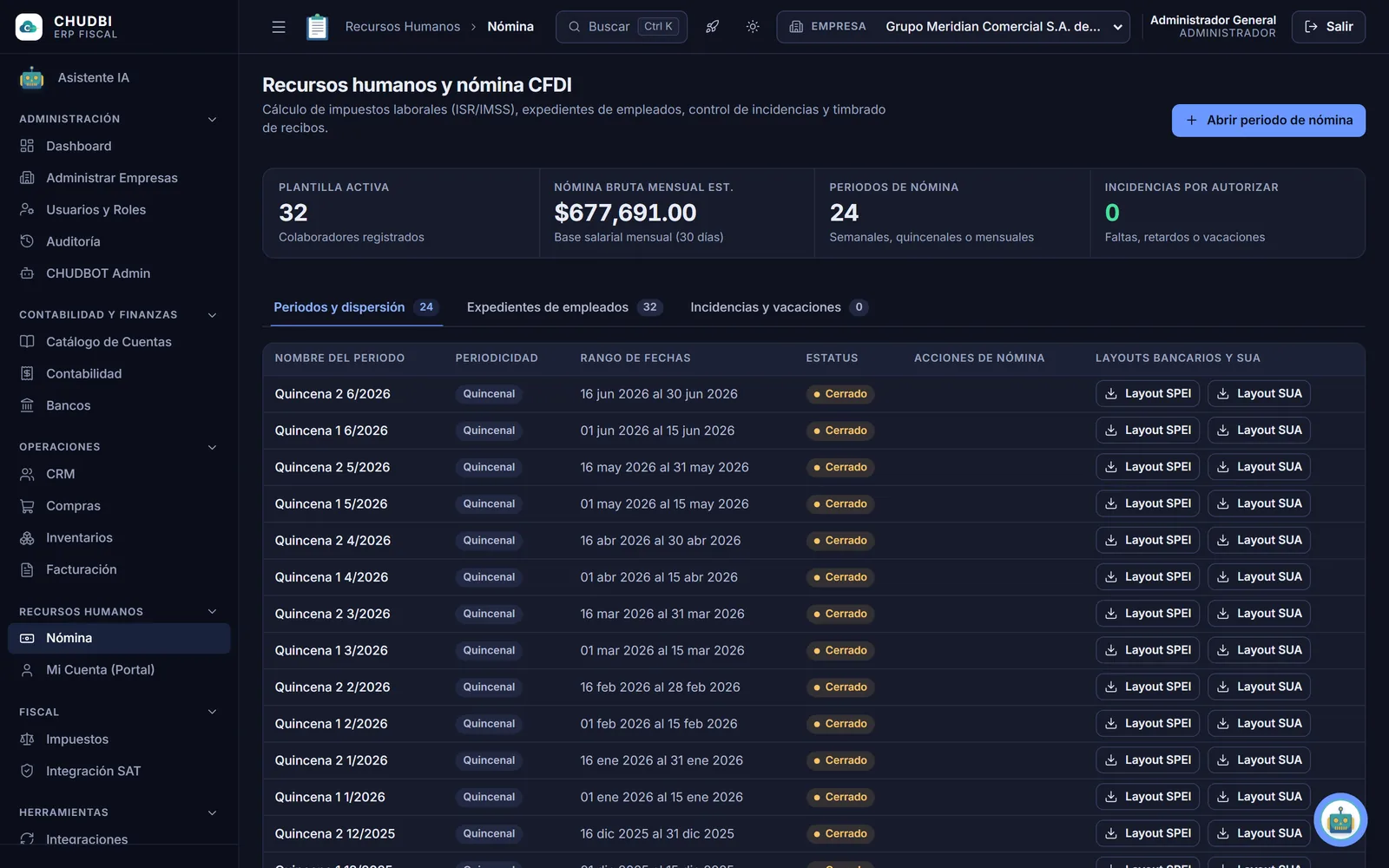Download Layout SPEI for Quincena 2 6/2026
Viewport: 1389px width, 868px height.
1148,394
